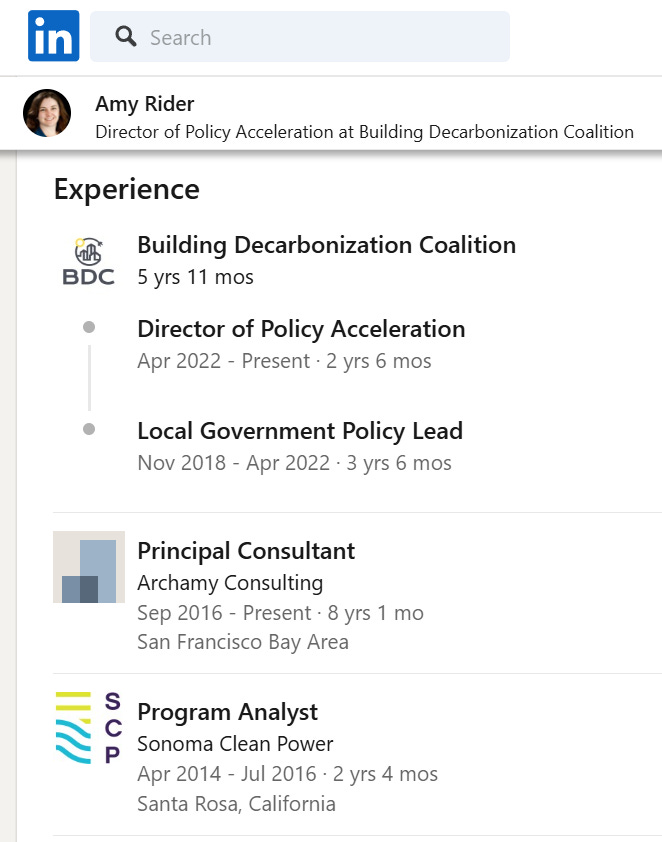662x842 pixels.
Task: Click the Experience section heading
Action: click(127, 190)
